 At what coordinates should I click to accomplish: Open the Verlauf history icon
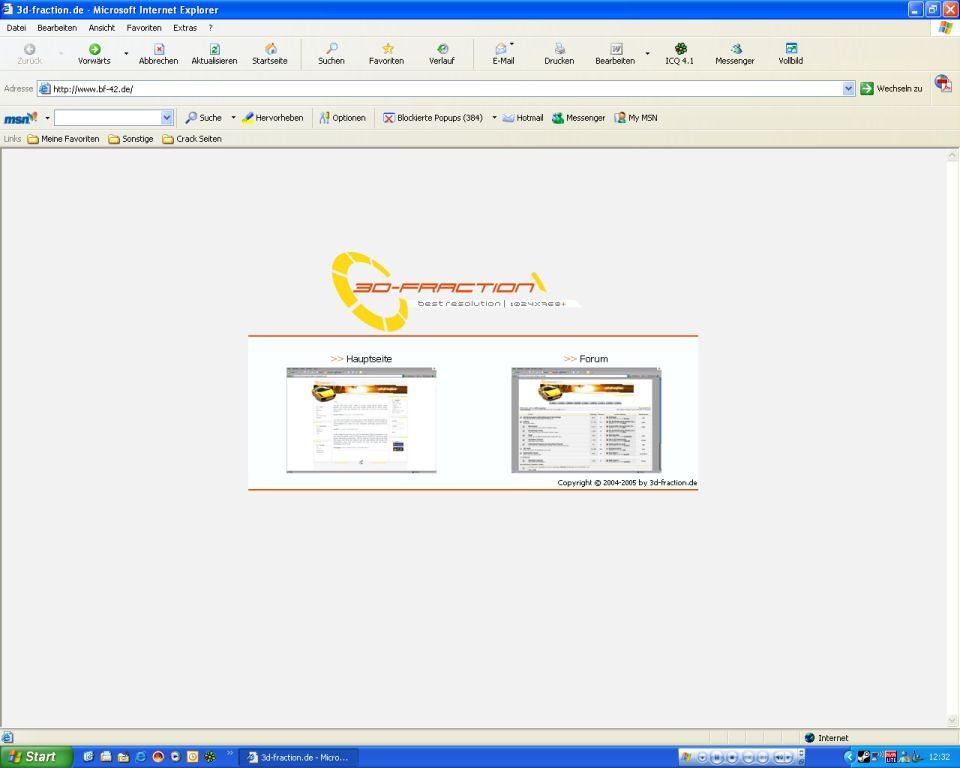tap(442, 49)
